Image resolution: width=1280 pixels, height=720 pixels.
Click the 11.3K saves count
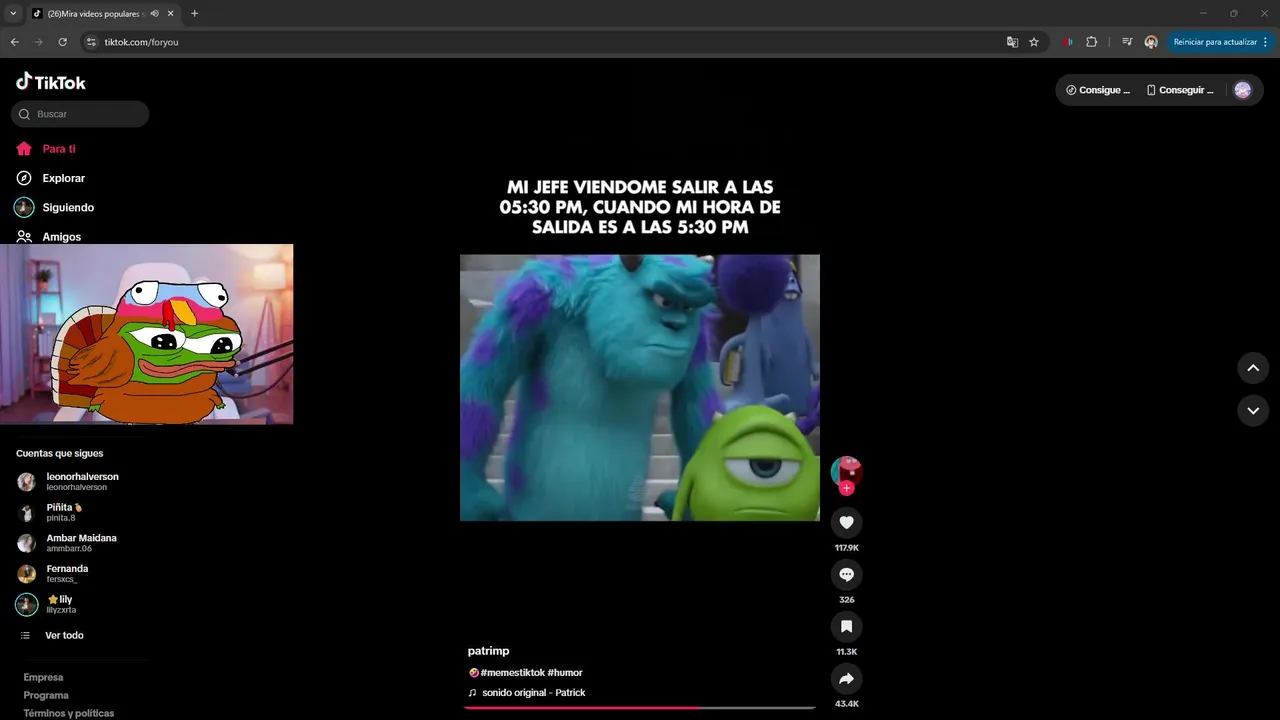click(847, 652)
